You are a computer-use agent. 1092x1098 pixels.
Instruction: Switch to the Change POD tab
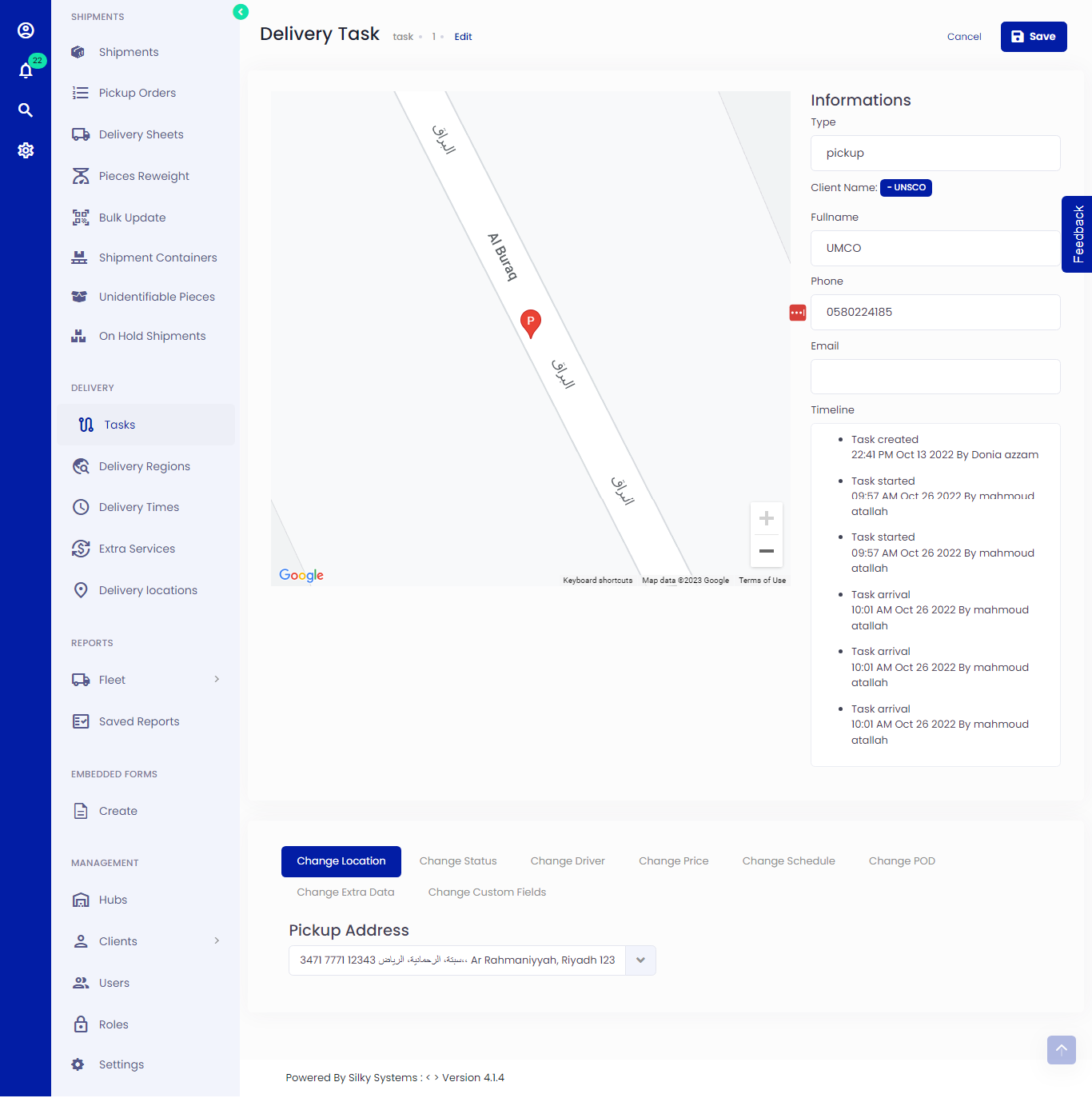click(x=902, y=860)
